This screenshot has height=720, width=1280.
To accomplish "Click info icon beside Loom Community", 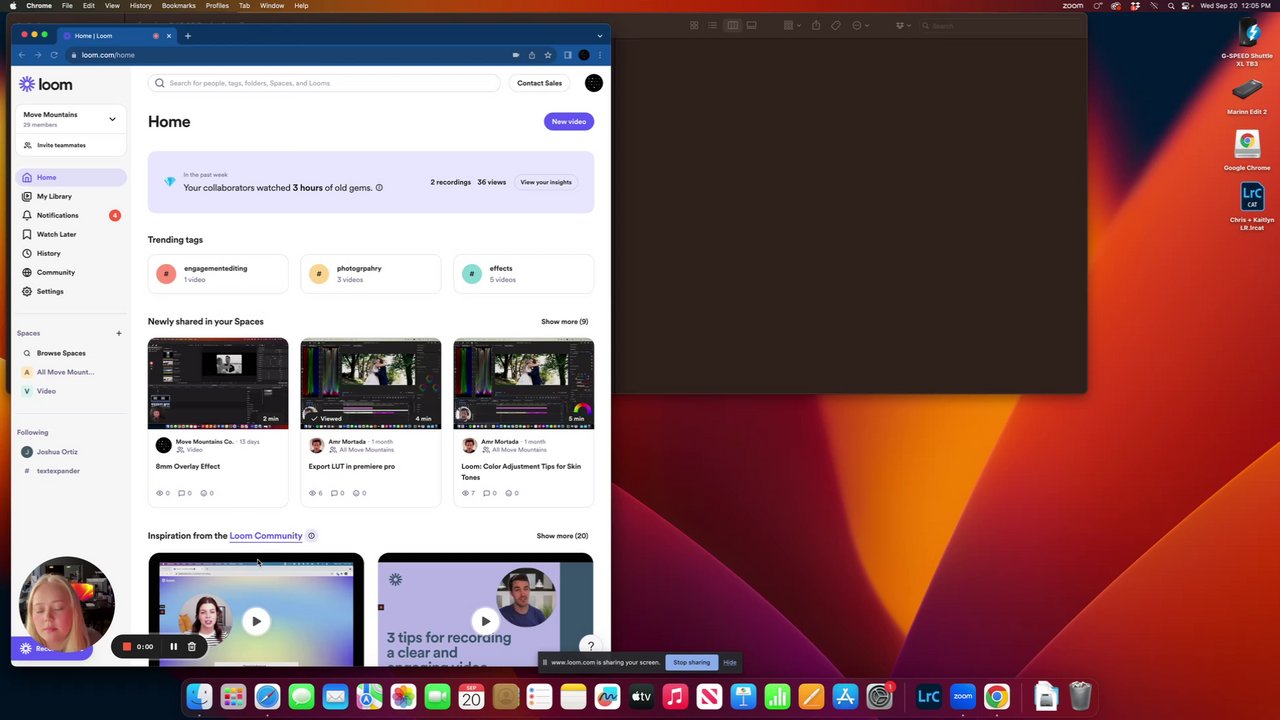I will [311, 536].
